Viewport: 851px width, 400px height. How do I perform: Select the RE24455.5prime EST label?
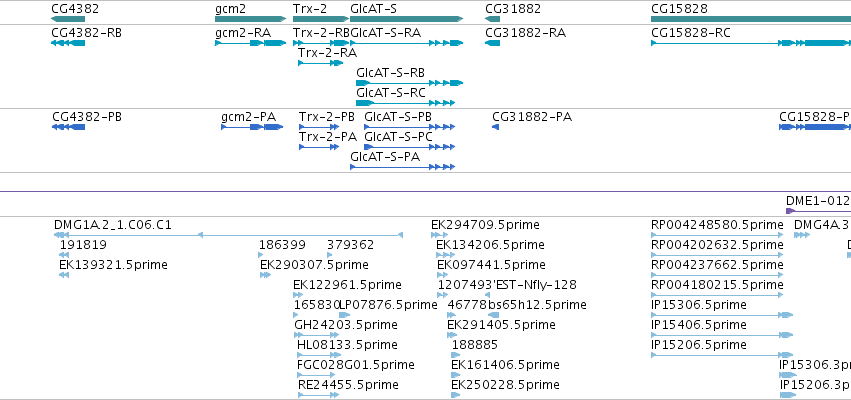click(x=348, y=385)
